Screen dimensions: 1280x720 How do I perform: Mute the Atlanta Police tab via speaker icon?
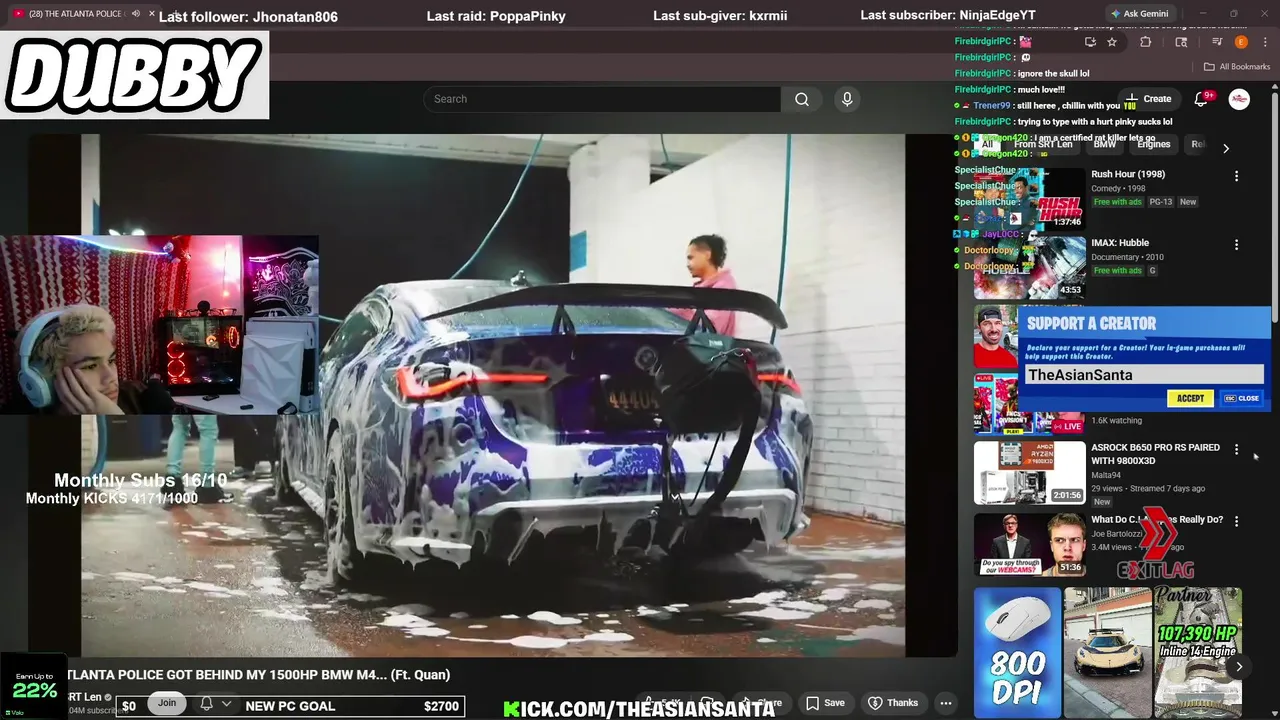click(x=136, y=14)
